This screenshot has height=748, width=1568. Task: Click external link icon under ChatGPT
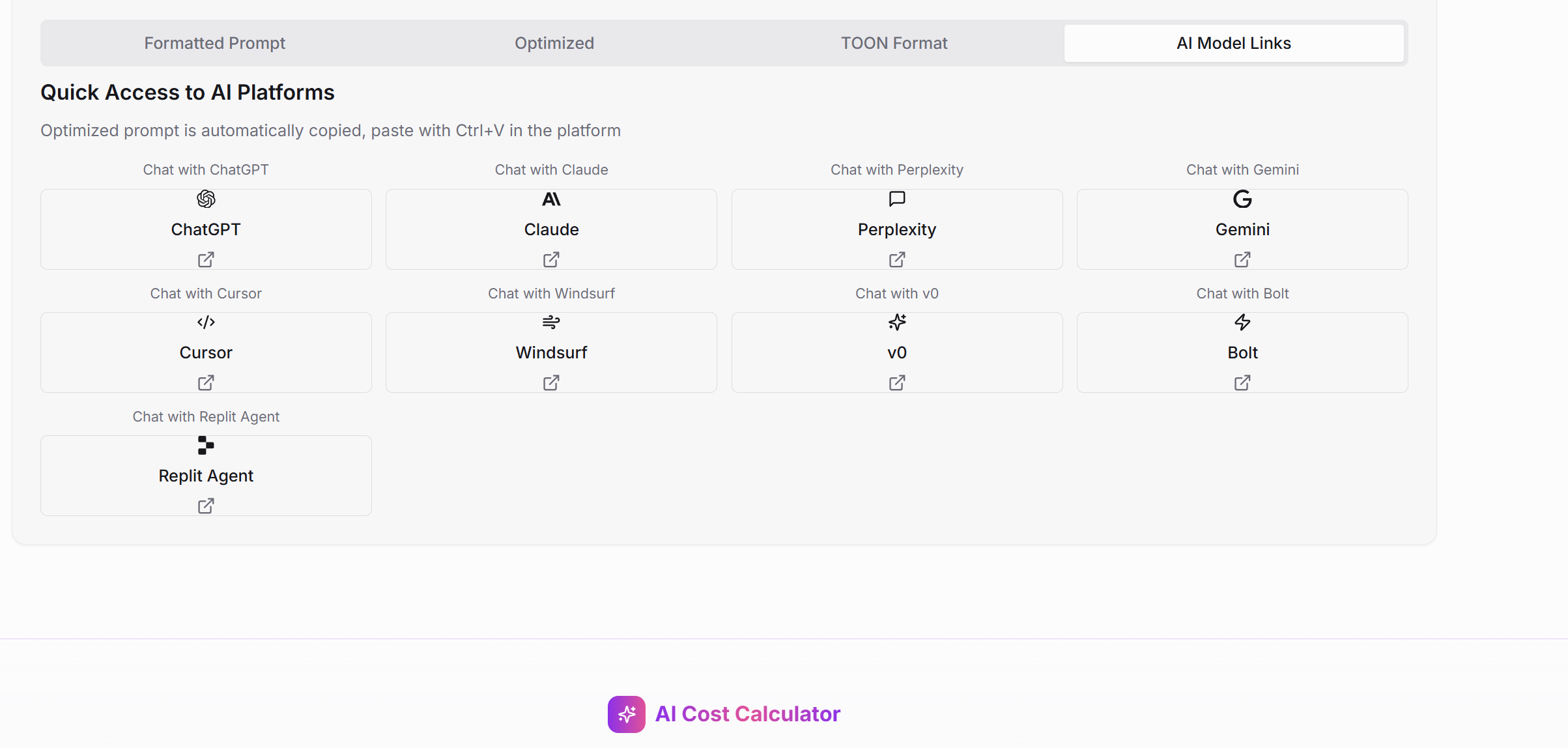coord(206,260)
